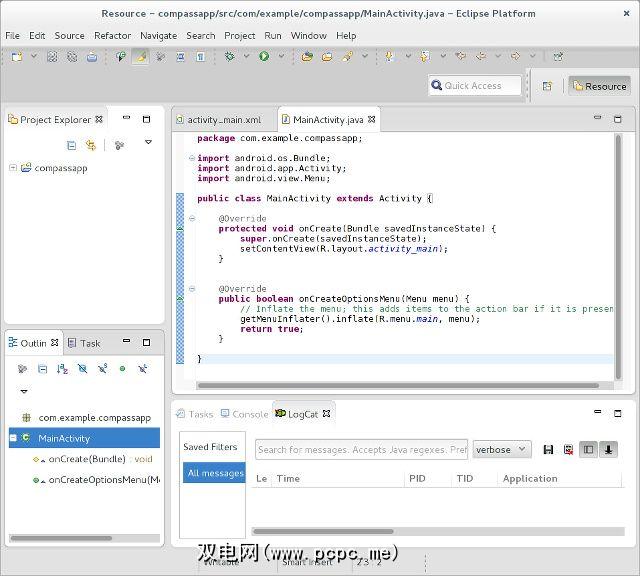Screen dimensions: 640x576
Task: Switch to the activity_main.xml editor tab
Action: tap(223, 120)
